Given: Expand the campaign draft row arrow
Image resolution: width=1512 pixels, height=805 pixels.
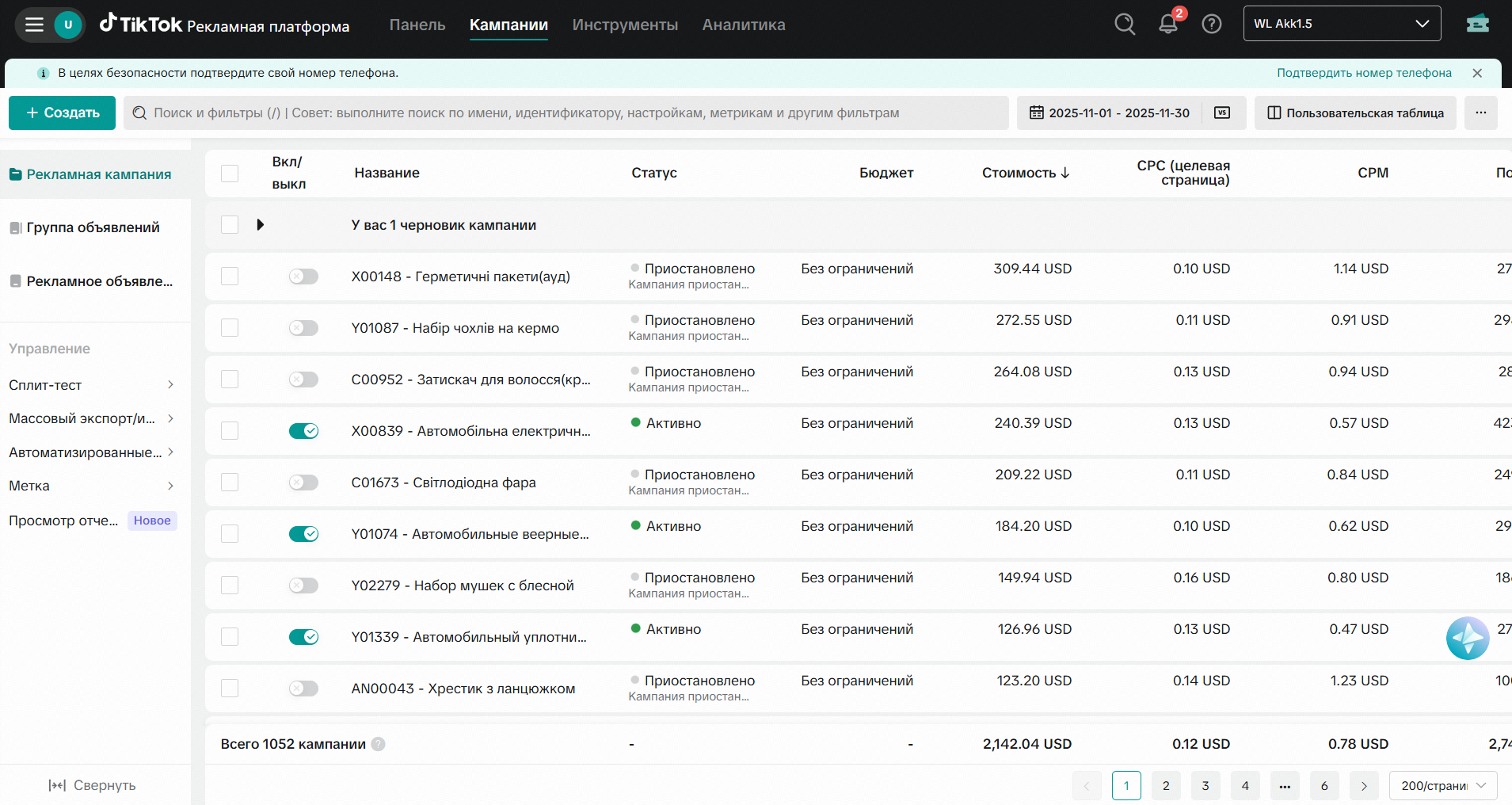Looking at the screenshot, I should click(x=260, y=225).
